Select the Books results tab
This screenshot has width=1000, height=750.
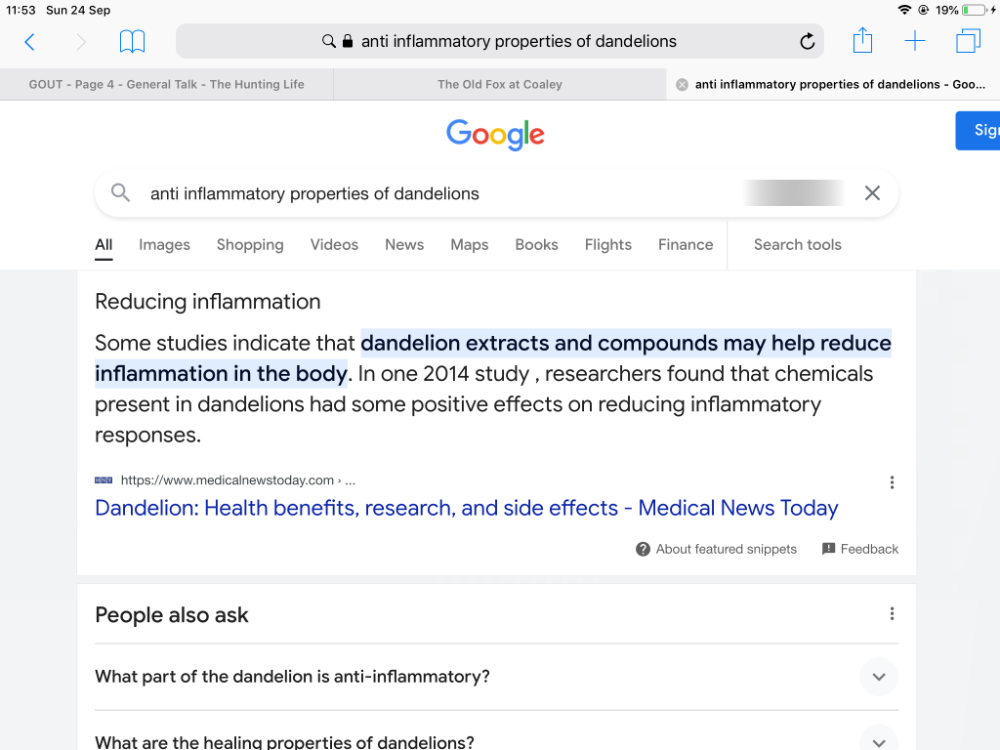(x=536, y=245)
